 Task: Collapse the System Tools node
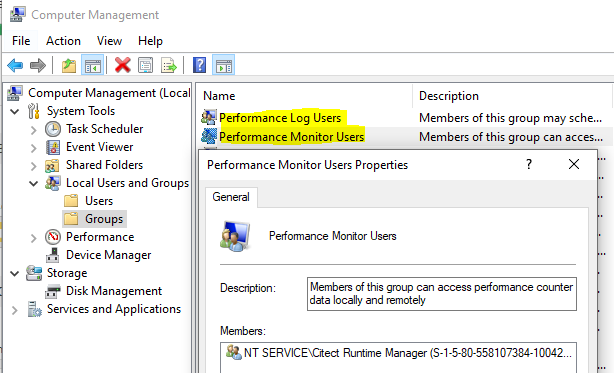click(15, 112)
